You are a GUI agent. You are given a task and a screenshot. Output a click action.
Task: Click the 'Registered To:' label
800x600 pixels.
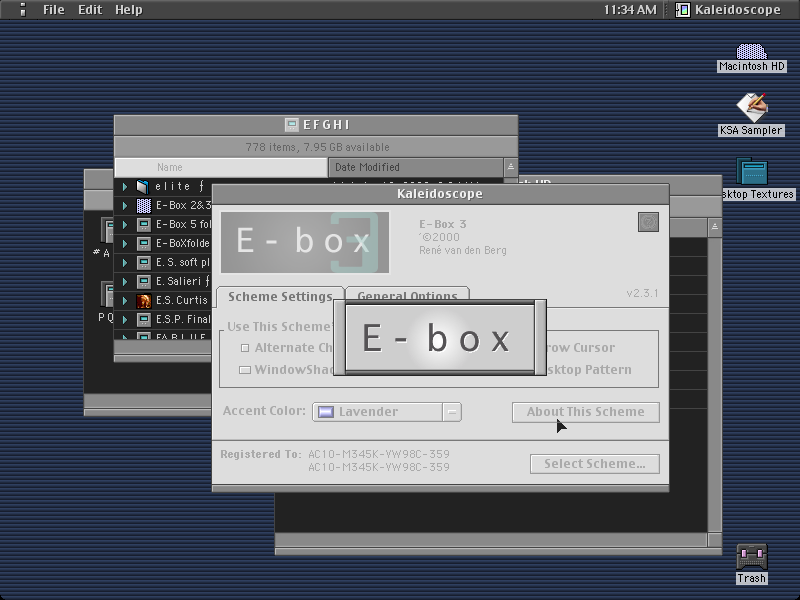point(261,454)
